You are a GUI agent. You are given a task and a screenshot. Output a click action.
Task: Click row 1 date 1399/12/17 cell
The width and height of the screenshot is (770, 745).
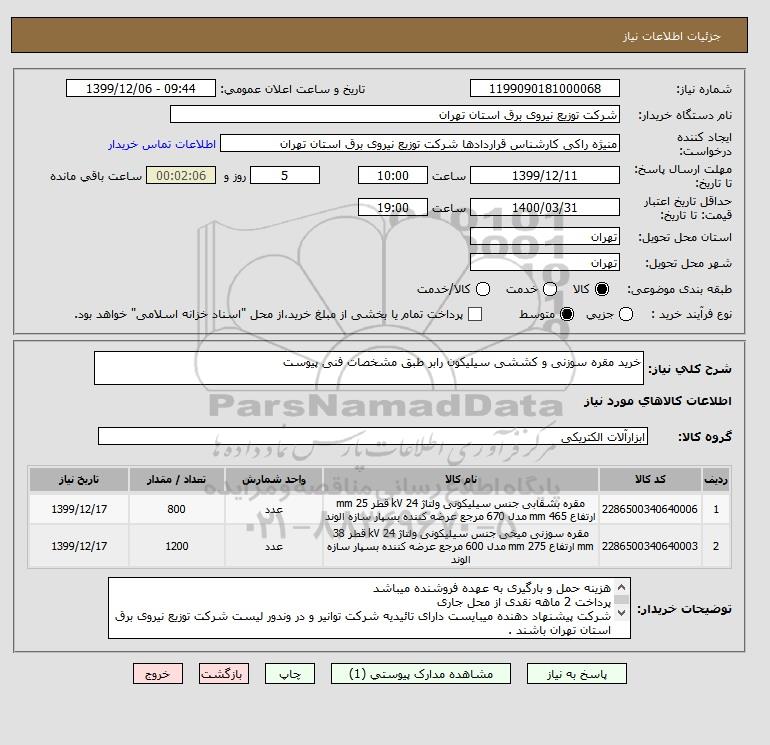click(79, 509)
